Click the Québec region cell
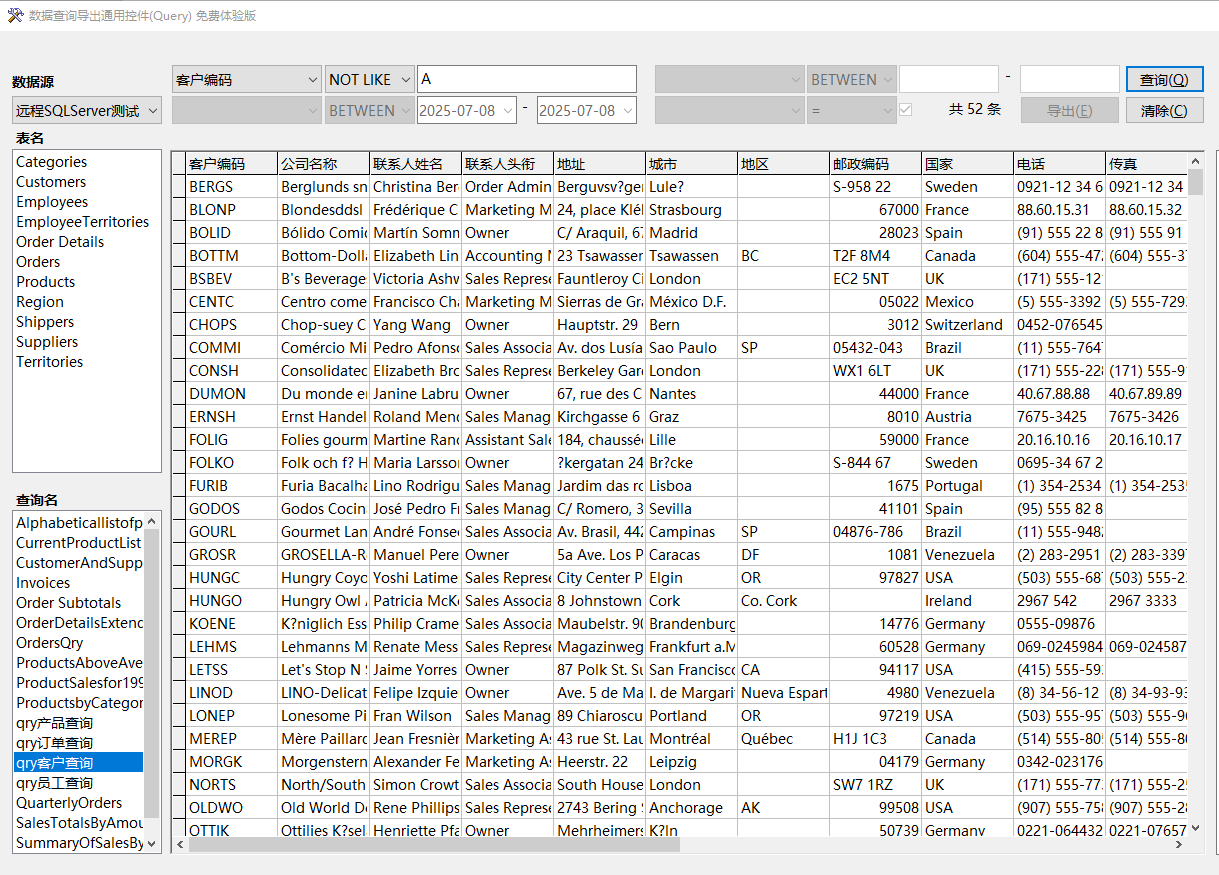This screenshot has width=1219, height=875. 784,739
